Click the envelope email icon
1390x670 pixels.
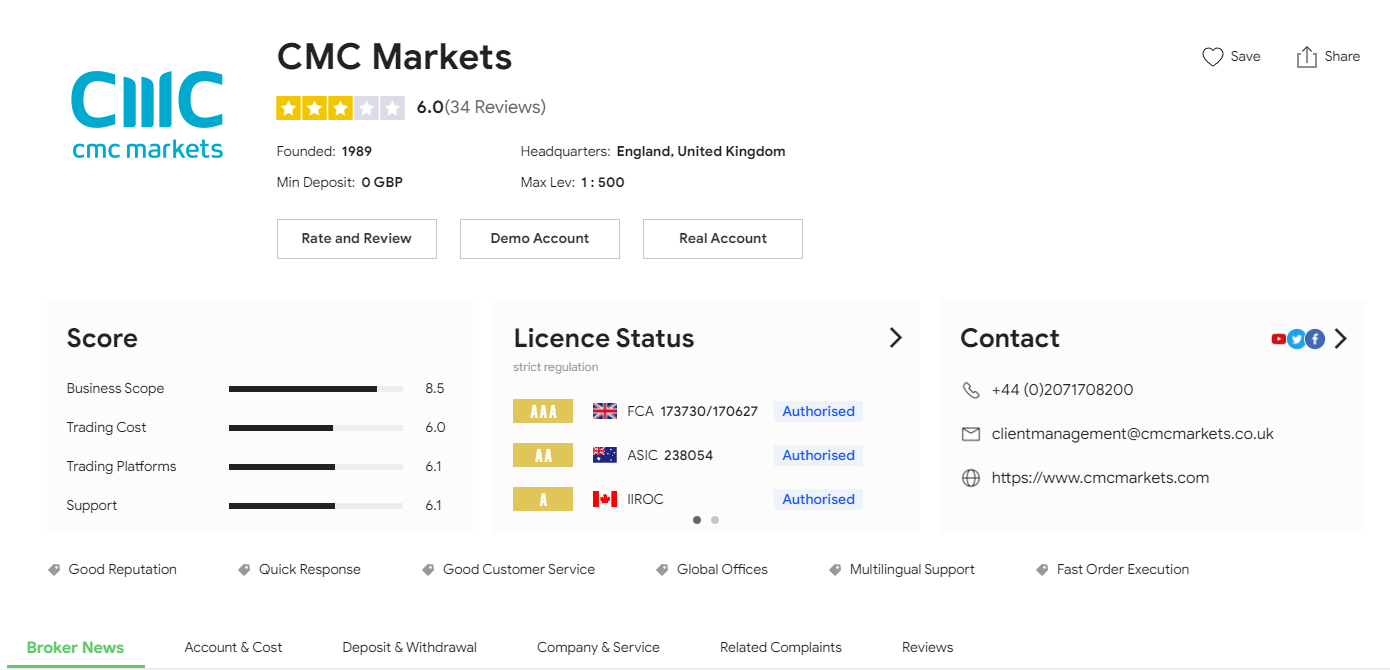[x=970, y=434]
